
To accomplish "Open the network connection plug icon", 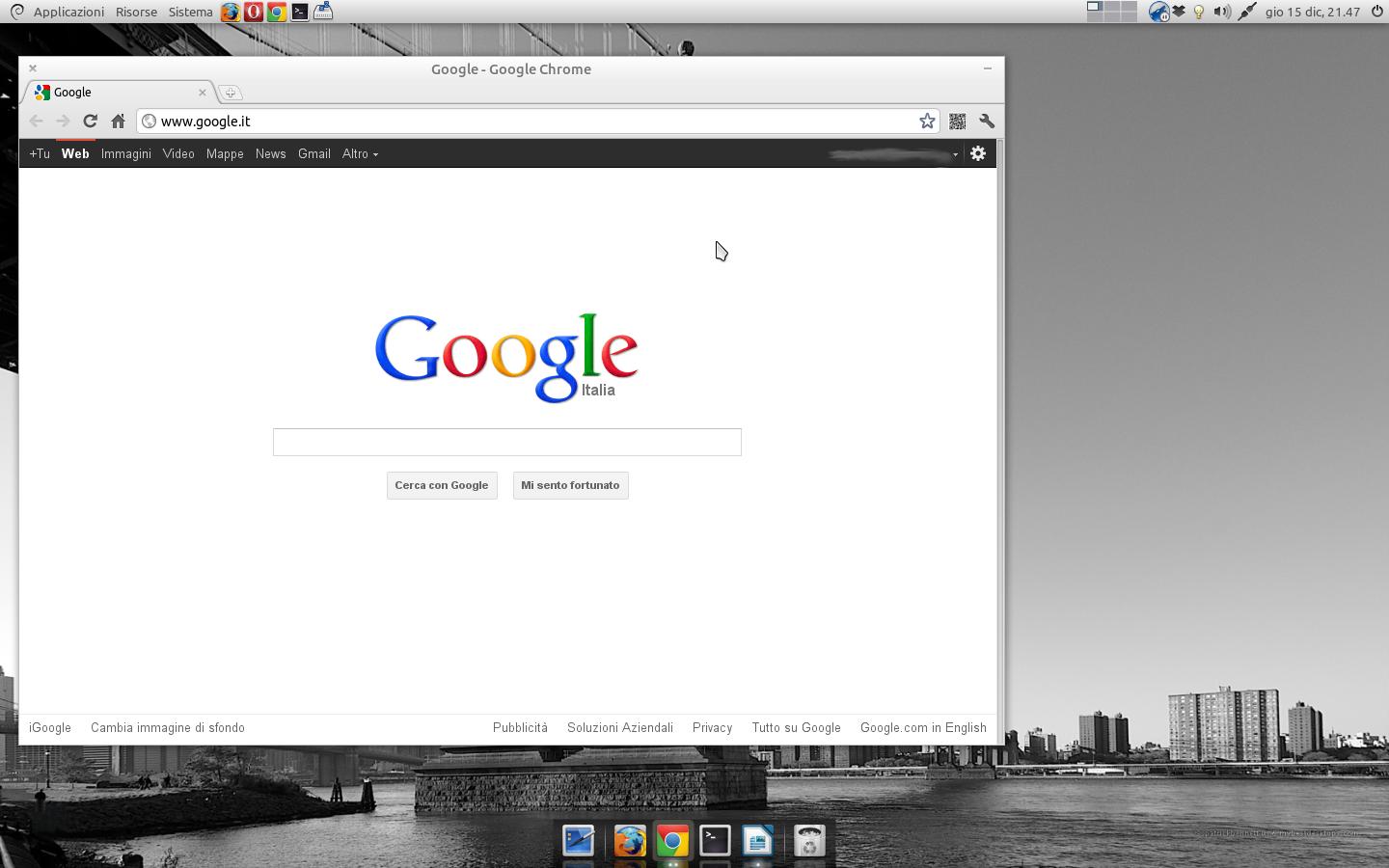I will click(x=1247, y=12).
